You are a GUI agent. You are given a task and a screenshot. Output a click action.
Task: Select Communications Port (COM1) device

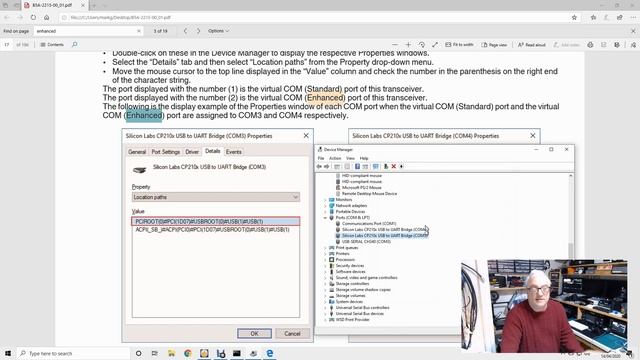point(369,224)
